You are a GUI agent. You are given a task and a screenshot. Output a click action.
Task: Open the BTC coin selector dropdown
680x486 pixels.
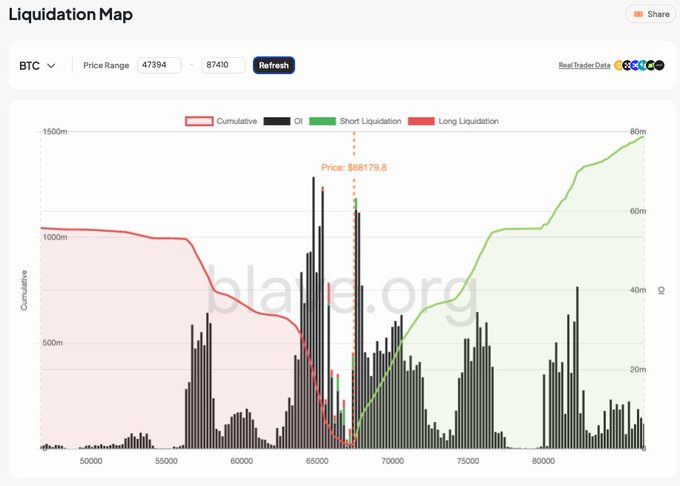click(x=37, y=66)
